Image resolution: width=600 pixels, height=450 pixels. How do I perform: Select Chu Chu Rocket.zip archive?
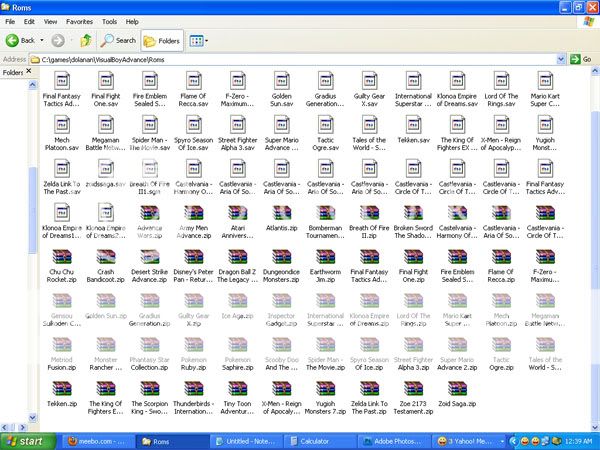pos(62,265)
